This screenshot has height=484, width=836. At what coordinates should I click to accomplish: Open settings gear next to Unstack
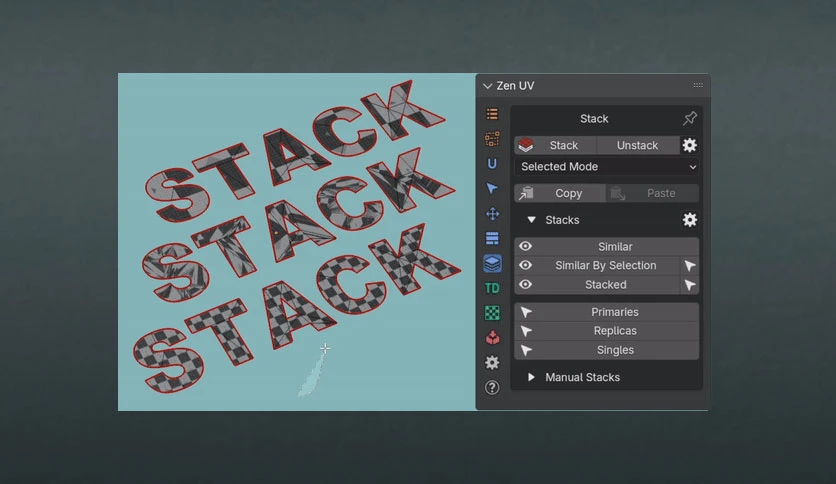pyautogui.click(x=689, y=145)
